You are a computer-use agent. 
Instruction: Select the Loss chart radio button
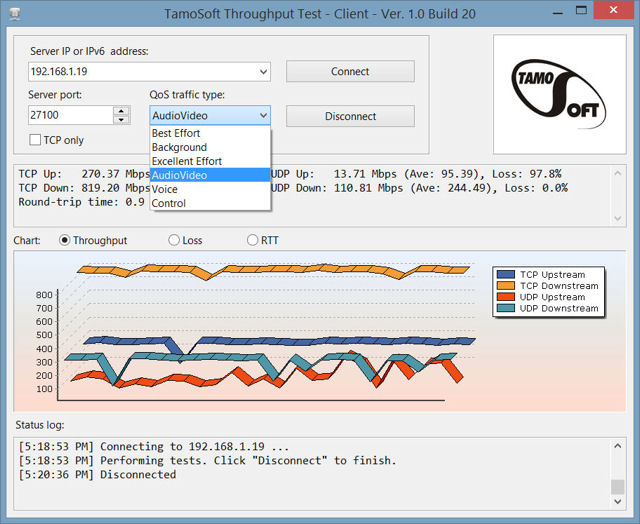tap(174, 240)
